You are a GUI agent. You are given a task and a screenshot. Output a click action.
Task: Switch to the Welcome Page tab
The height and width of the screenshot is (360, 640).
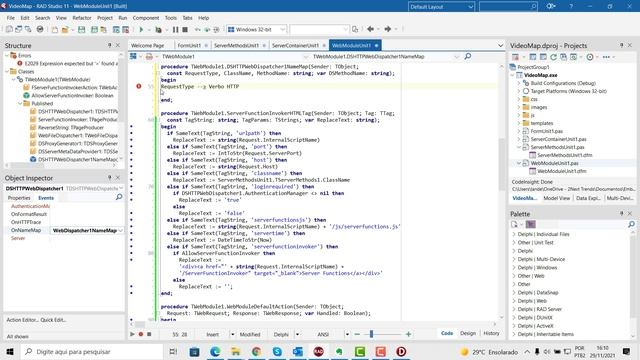click(x=147, y=45)
